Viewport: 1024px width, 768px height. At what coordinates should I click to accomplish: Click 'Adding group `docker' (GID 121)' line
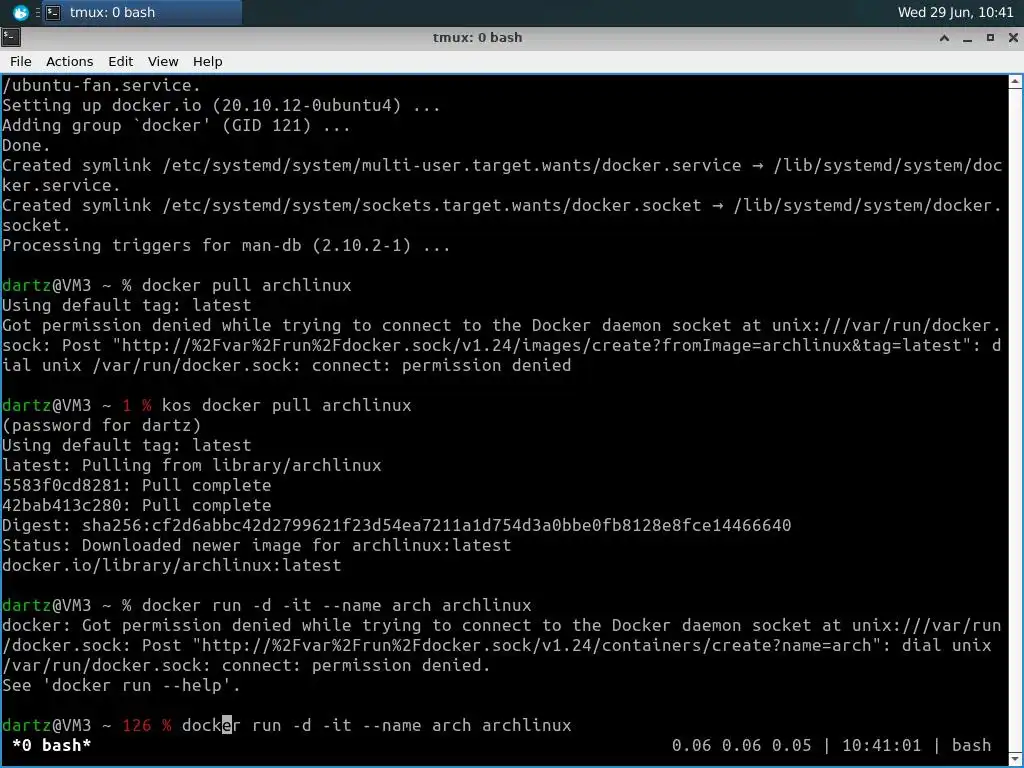pyautogui.click(x=176, y=125)
